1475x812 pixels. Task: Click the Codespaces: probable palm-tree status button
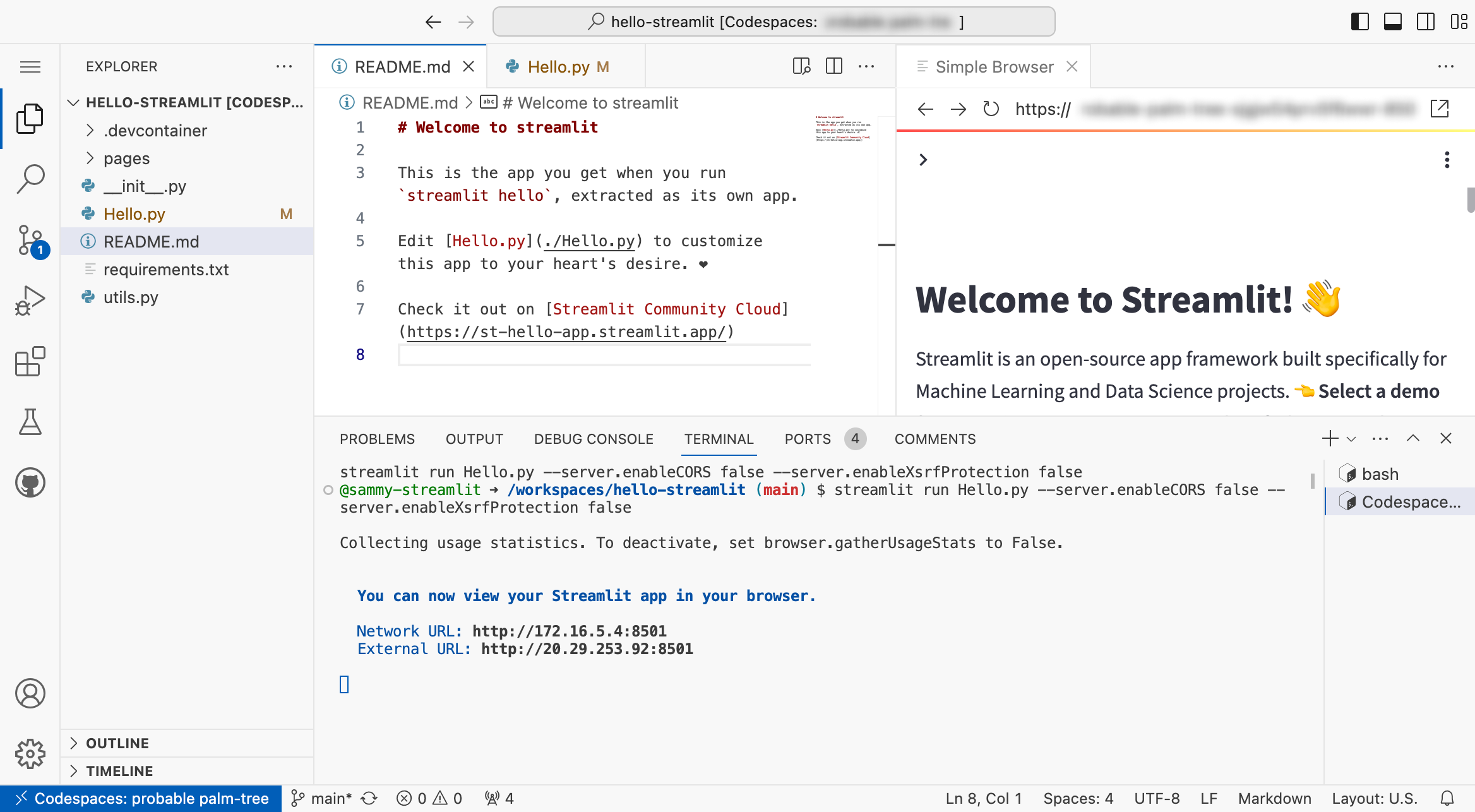coord(141,799)
